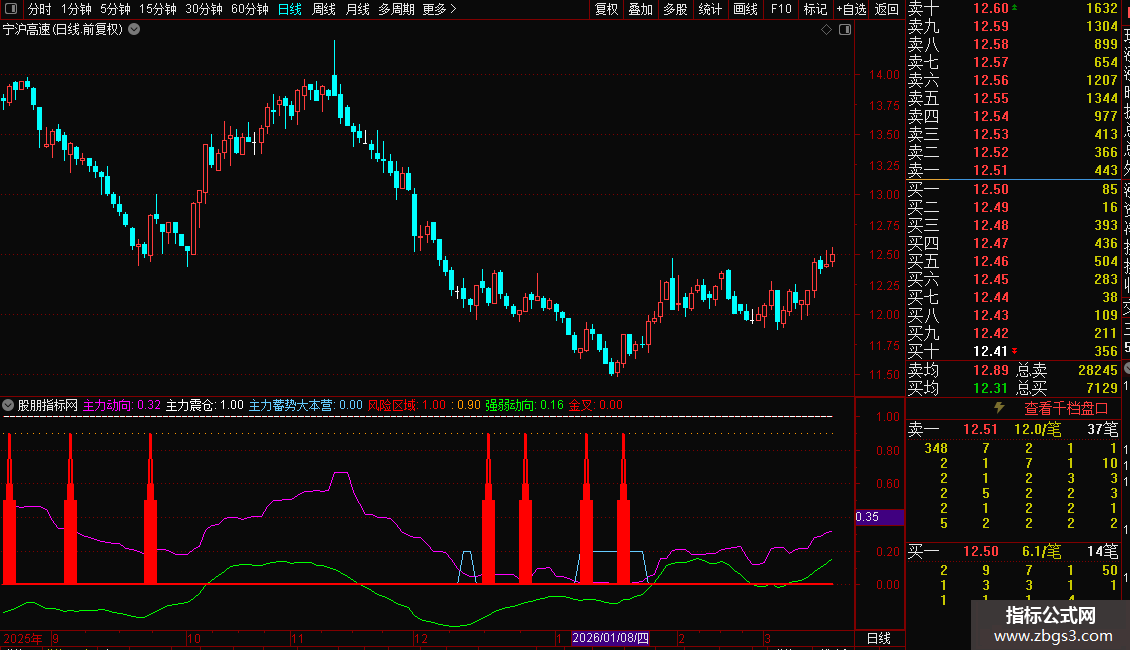
Task: Open the 宁沪高速 chart dropdown arrow
Action: [135, 30]
